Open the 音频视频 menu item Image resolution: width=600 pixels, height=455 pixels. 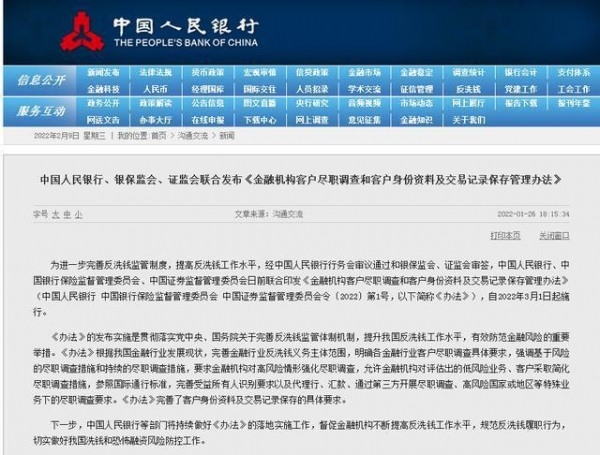(x=364, y=103)
